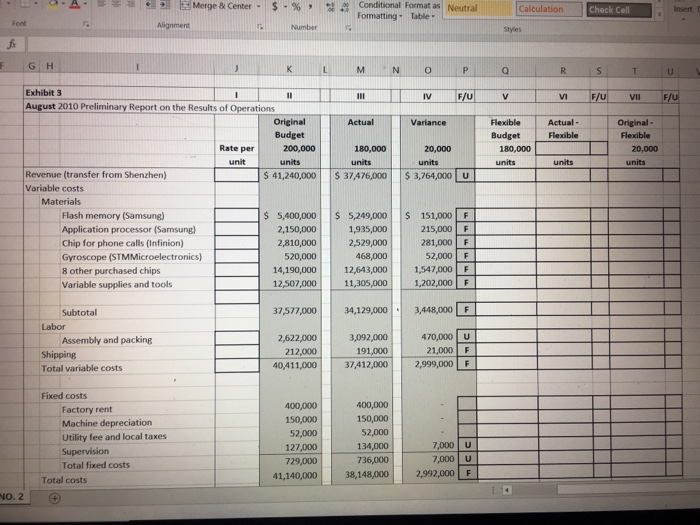Apply accounting dollar number format
Viewport: 700px width, 525px height.
(x=275, y=7)
